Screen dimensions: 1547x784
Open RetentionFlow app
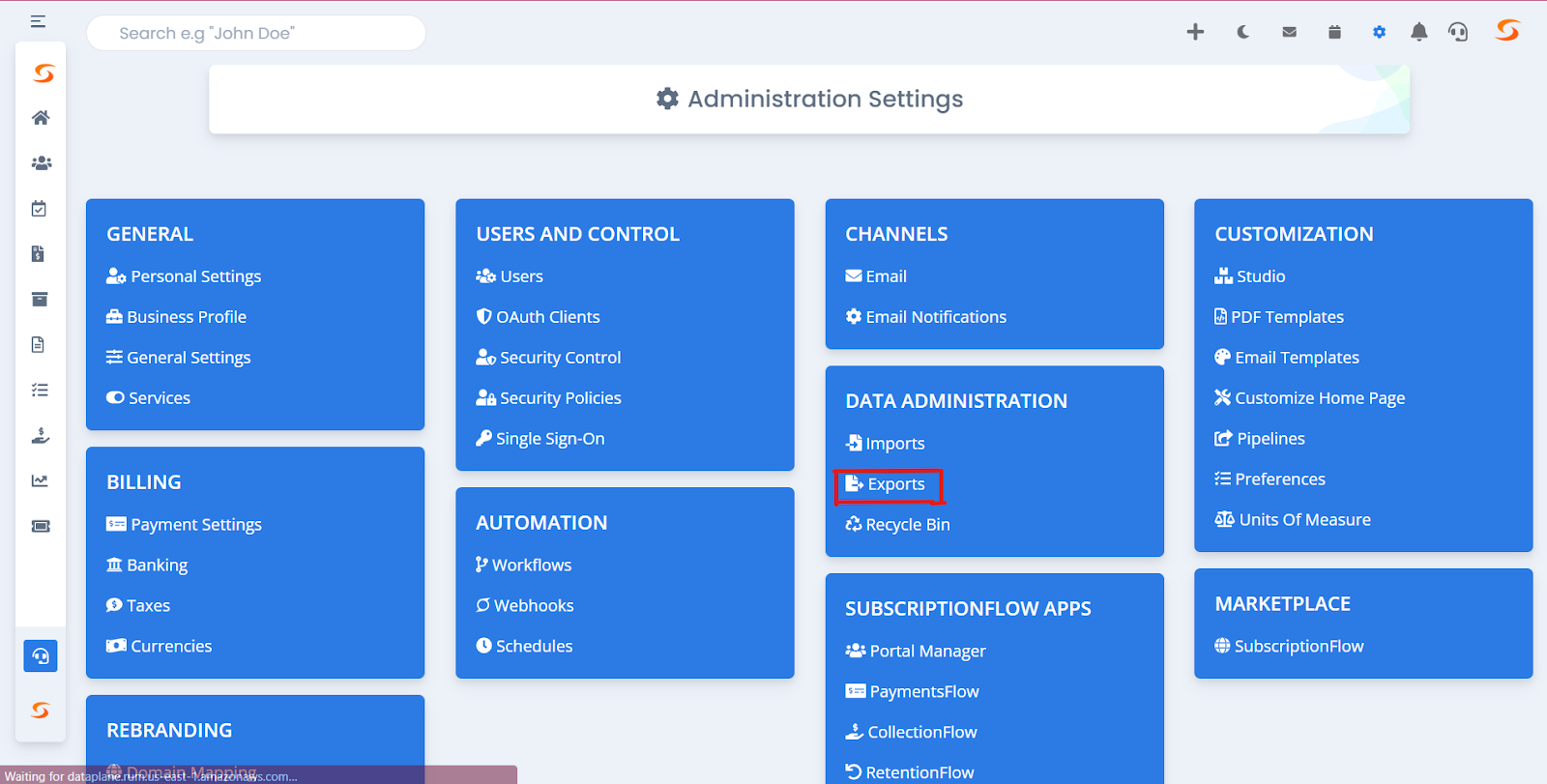click(910, 772)
